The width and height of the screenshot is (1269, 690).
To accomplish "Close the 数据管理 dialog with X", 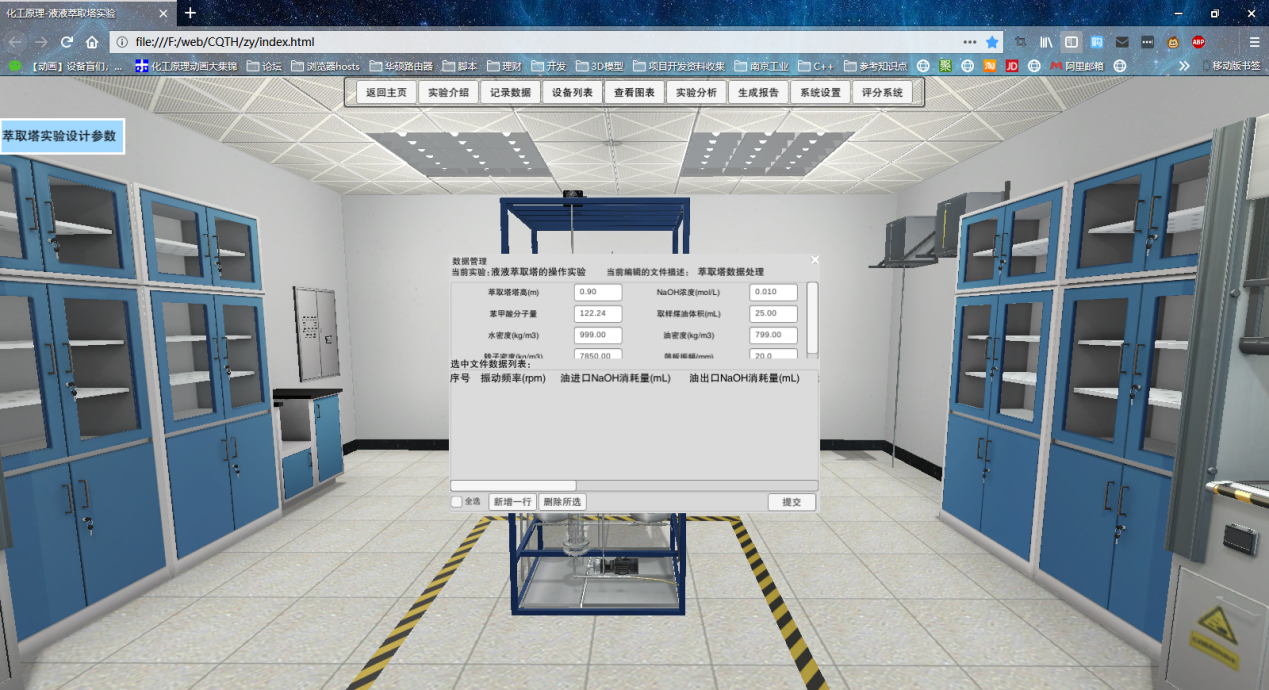I will [x=815, y=260].
